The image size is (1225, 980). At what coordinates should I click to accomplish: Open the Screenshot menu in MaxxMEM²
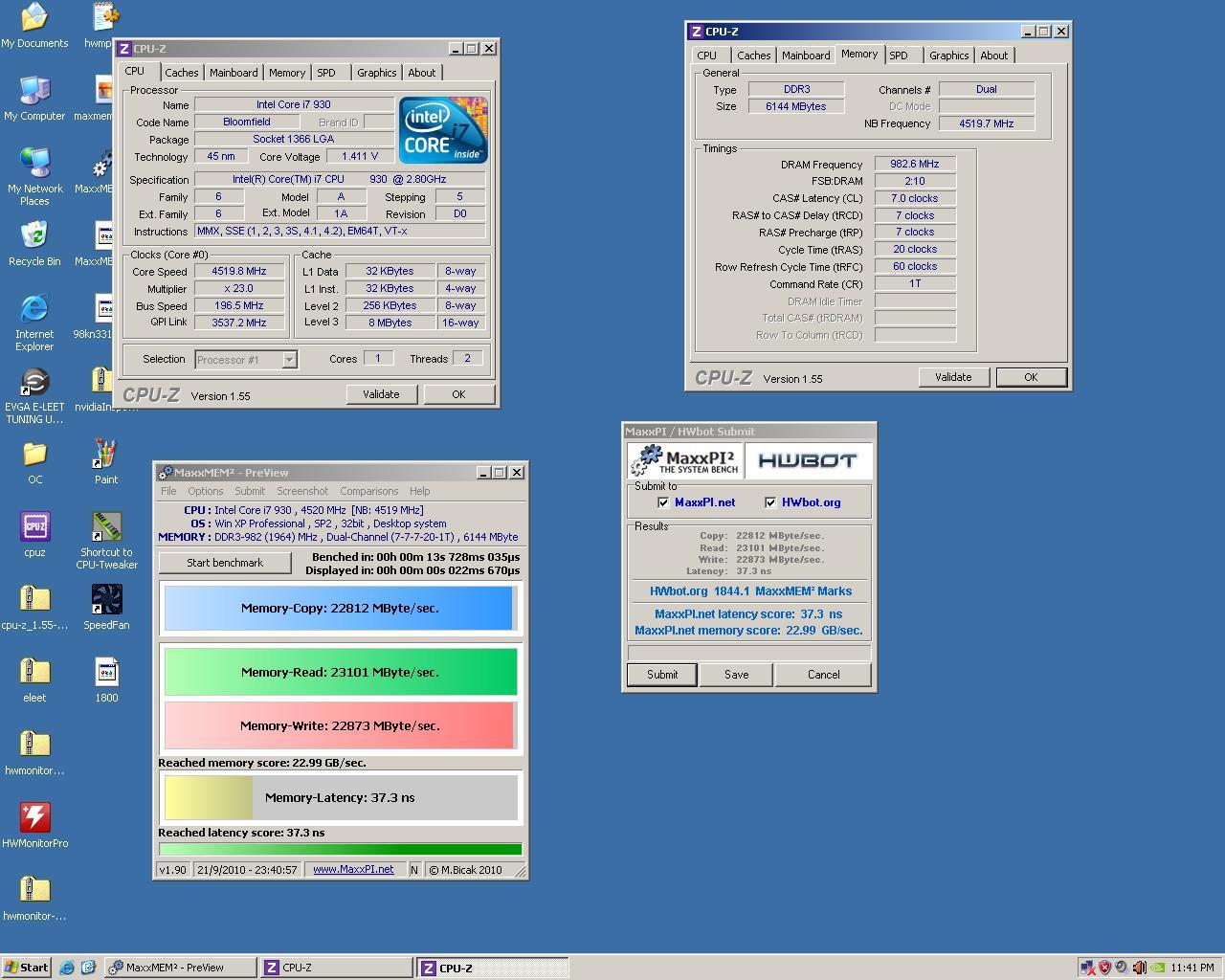point(302,491)
